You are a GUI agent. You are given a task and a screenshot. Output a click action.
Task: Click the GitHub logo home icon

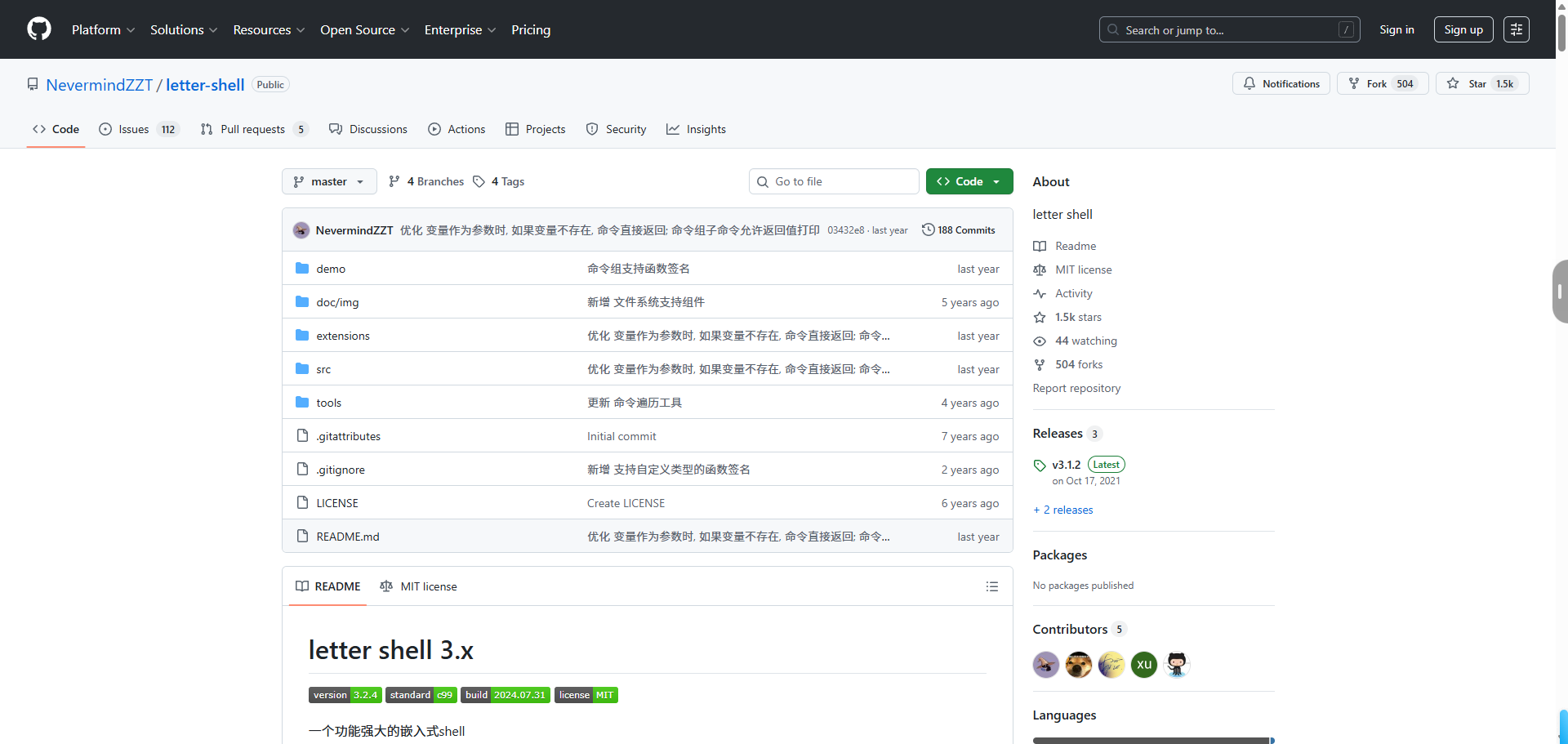click(x=39, y=29)
